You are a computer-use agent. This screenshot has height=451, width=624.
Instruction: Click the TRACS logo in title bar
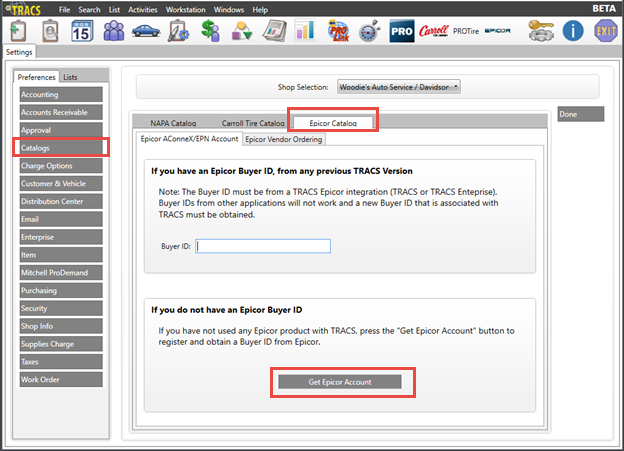[23, 9]
